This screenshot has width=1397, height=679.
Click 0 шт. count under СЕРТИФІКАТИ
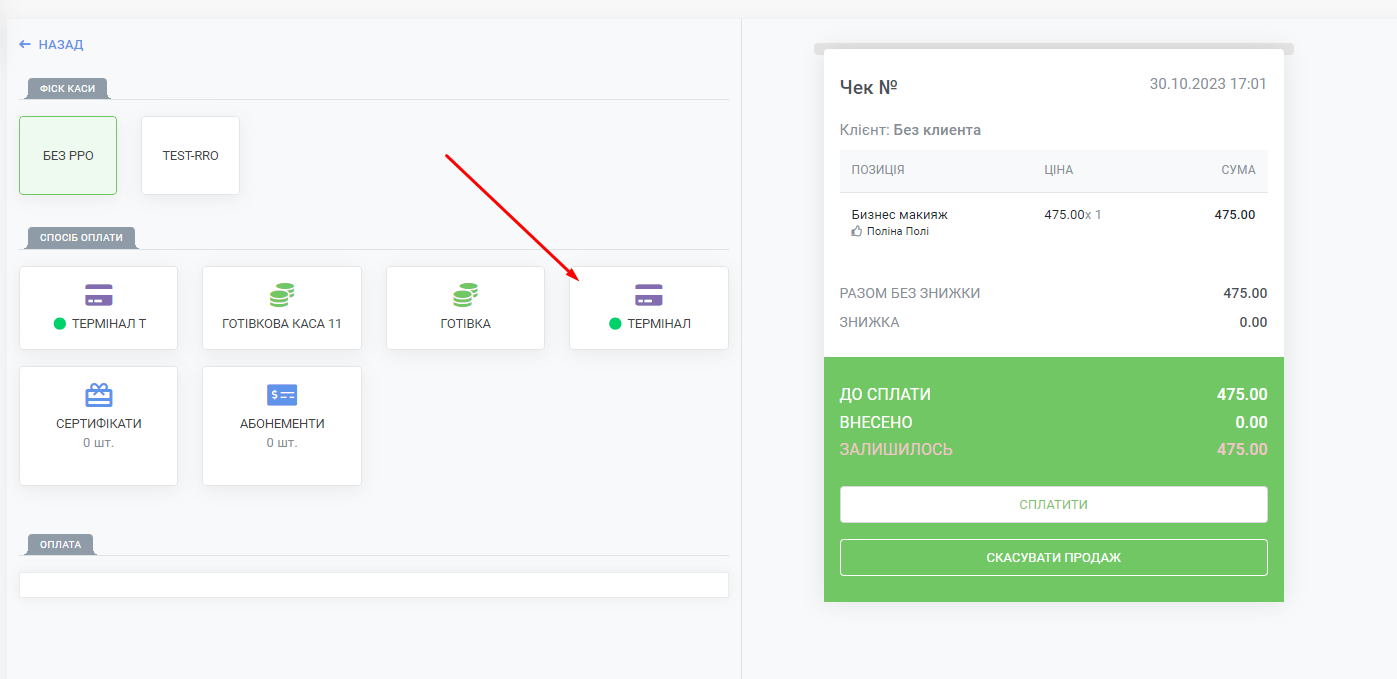[x=99, y=442]
